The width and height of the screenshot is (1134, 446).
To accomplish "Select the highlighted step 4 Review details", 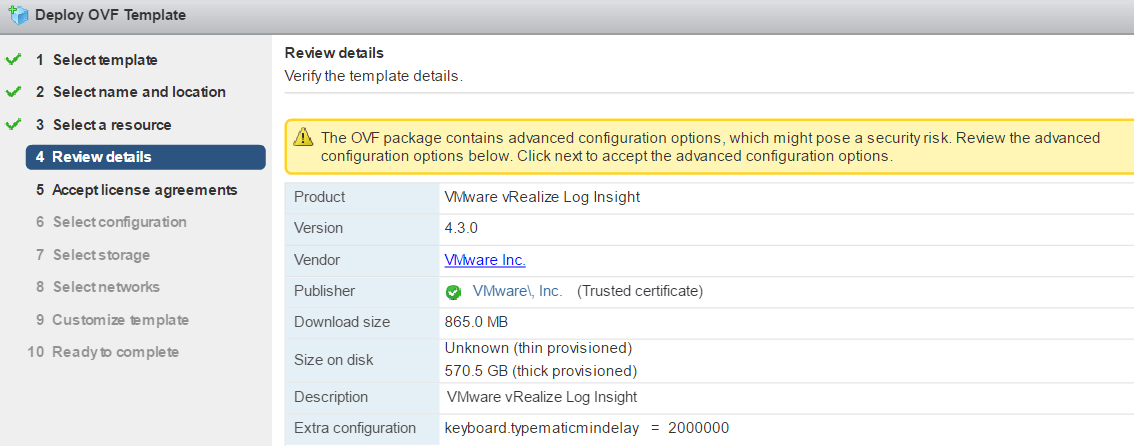I will [x=145, y=157].
